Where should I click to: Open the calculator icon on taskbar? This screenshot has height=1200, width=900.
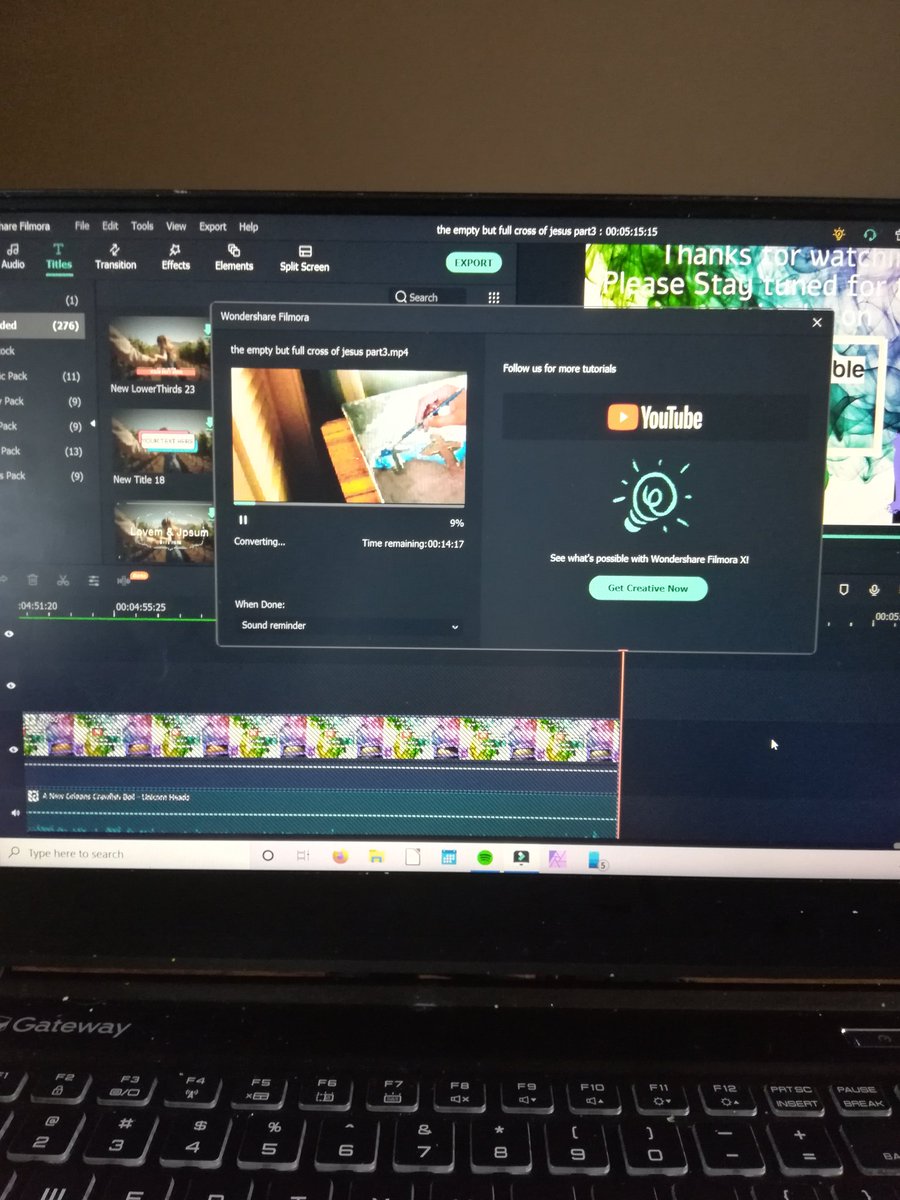click(449, 857)
